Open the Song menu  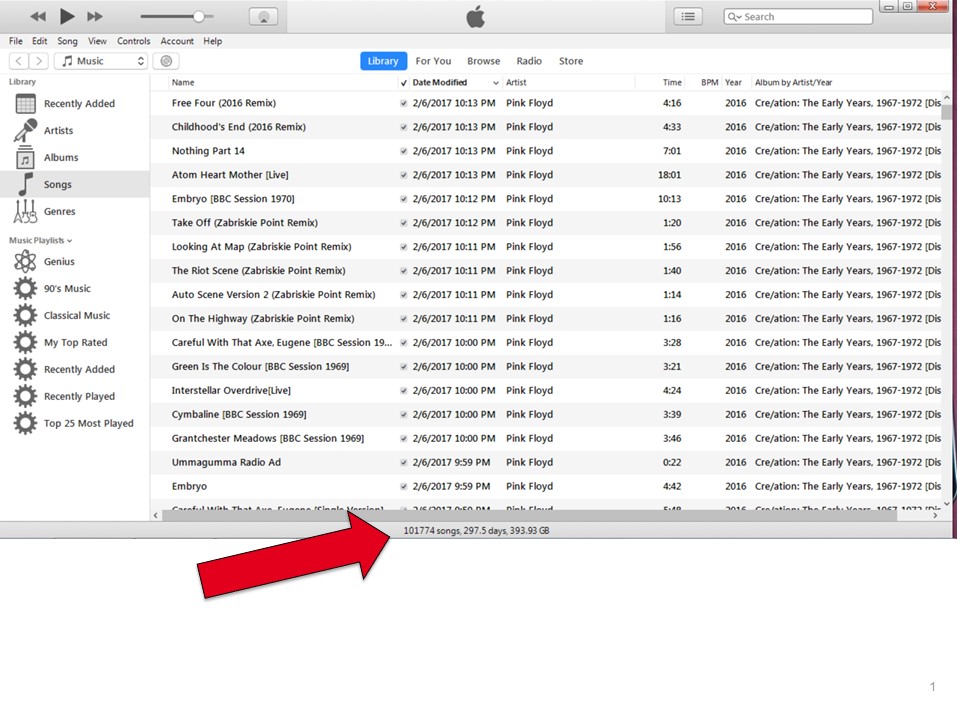click(67, 41)
